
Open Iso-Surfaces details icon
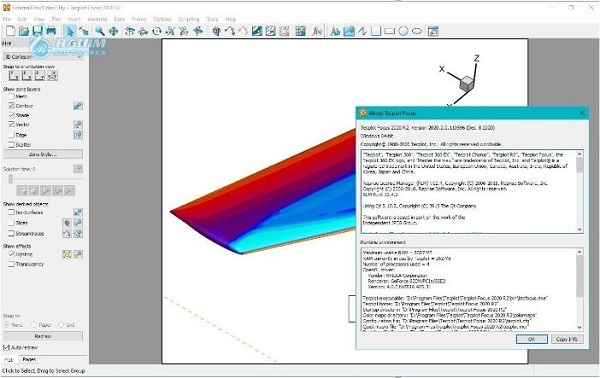click(x=78, y=212)
